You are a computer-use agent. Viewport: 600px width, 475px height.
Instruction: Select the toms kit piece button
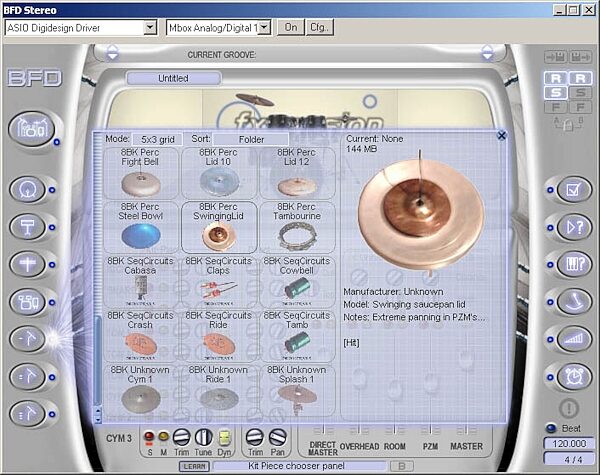28,302
